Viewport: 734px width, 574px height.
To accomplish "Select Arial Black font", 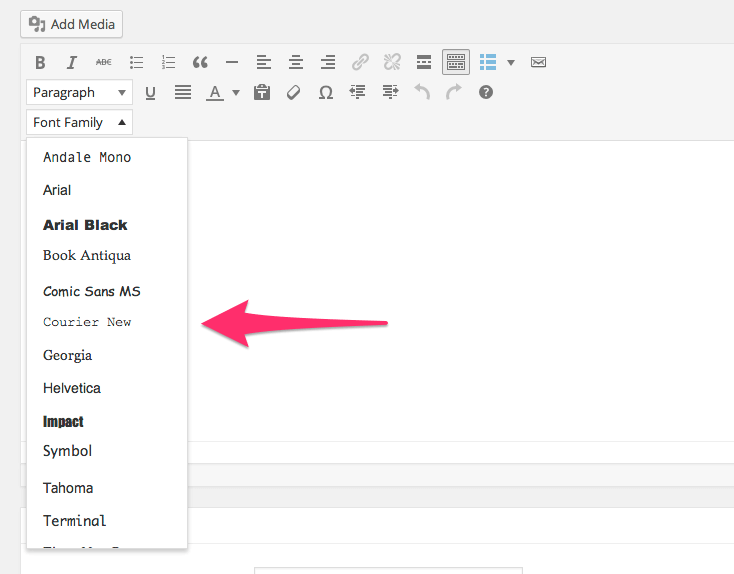I will (107, 225).
